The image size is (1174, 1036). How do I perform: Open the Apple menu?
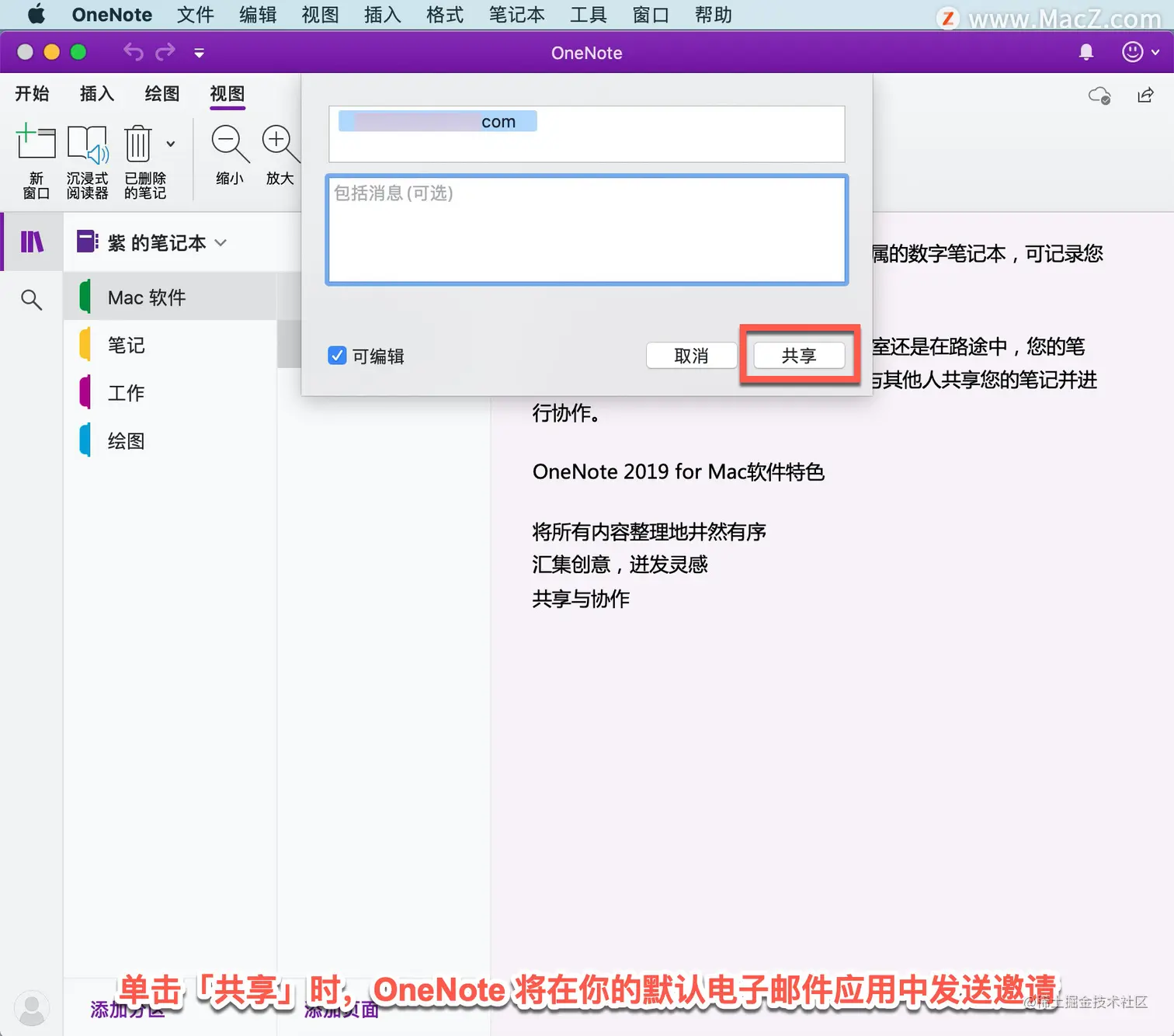(x=36, y=14)
